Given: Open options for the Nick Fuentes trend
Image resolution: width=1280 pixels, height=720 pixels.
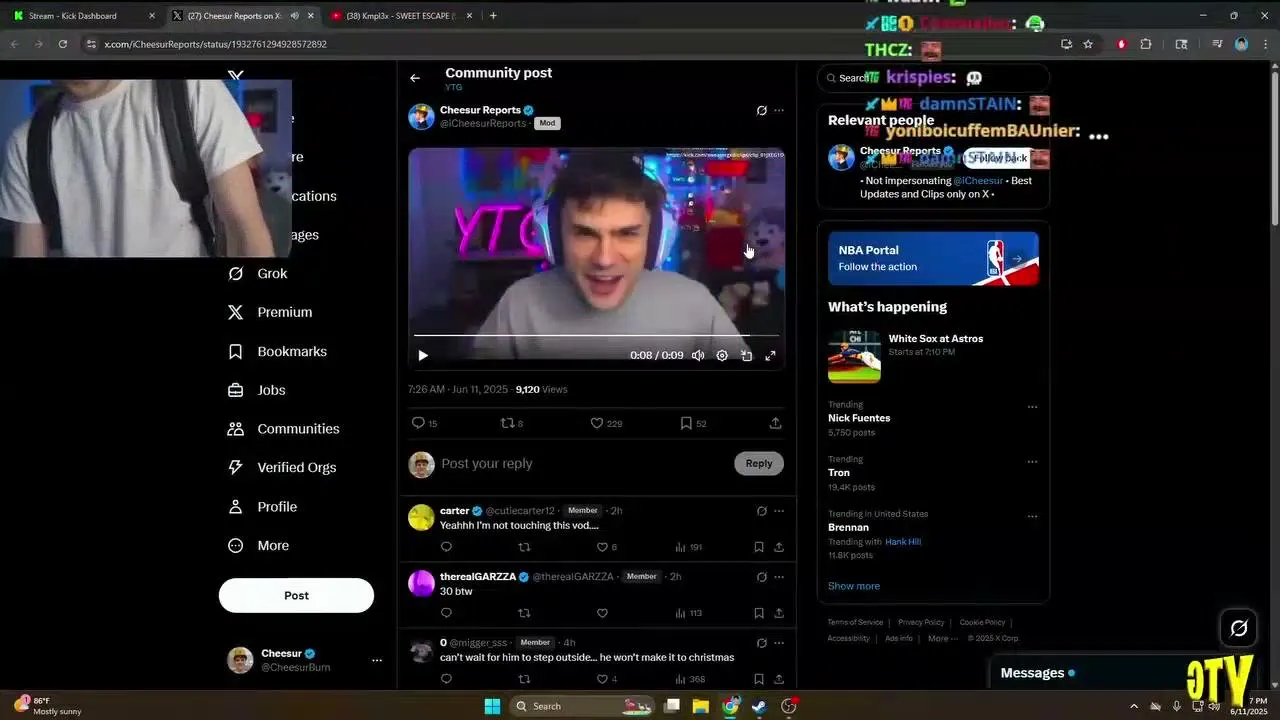Looking at the screenshot, I should [x=1032, y=407].
